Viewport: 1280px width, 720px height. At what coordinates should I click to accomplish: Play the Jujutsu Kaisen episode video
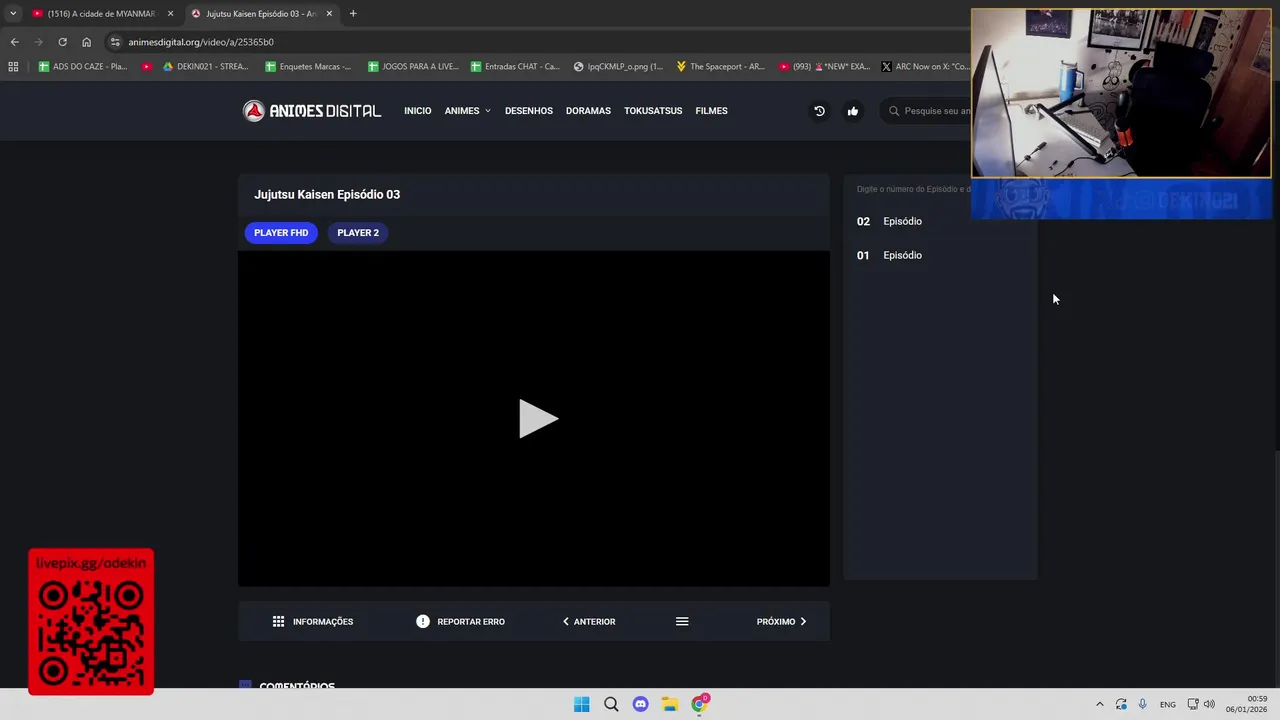click(537, 419)
